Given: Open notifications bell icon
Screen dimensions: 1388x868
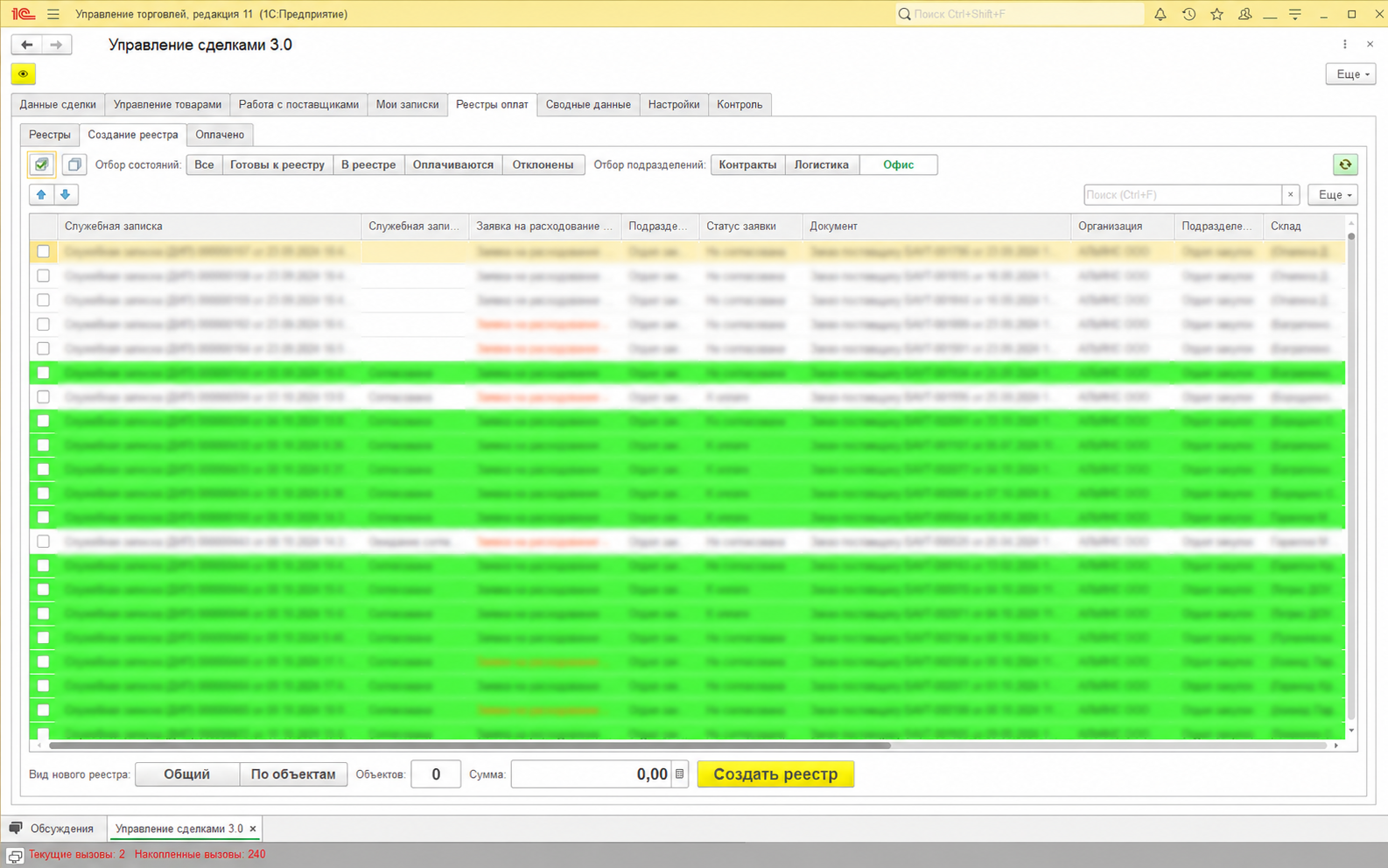Looking at the screenshot, I should click(1160, 14).
